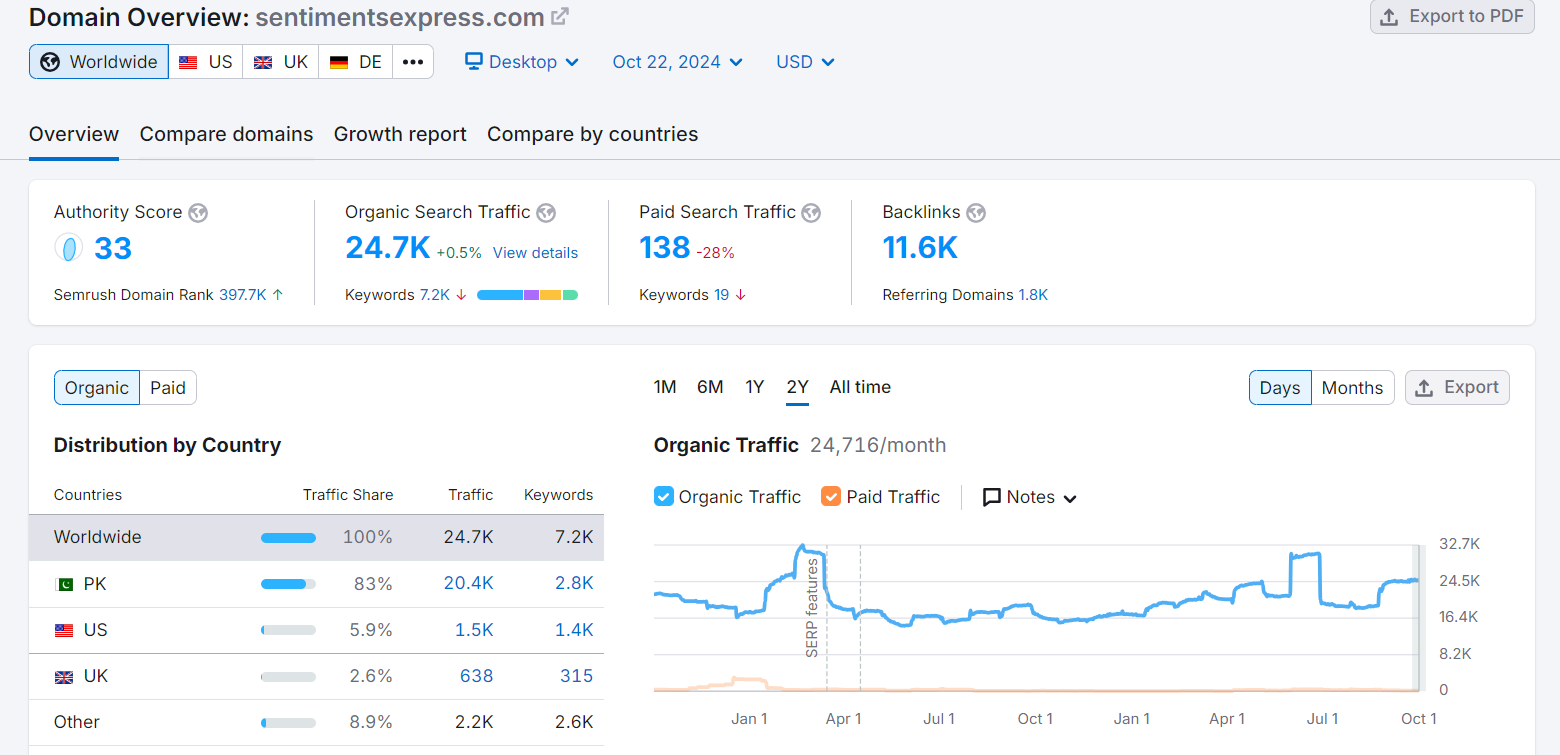Click the globe icon next to Authority Score
Image resolution: width=1560 pixels, height=755 pixels.
(198, 213)
